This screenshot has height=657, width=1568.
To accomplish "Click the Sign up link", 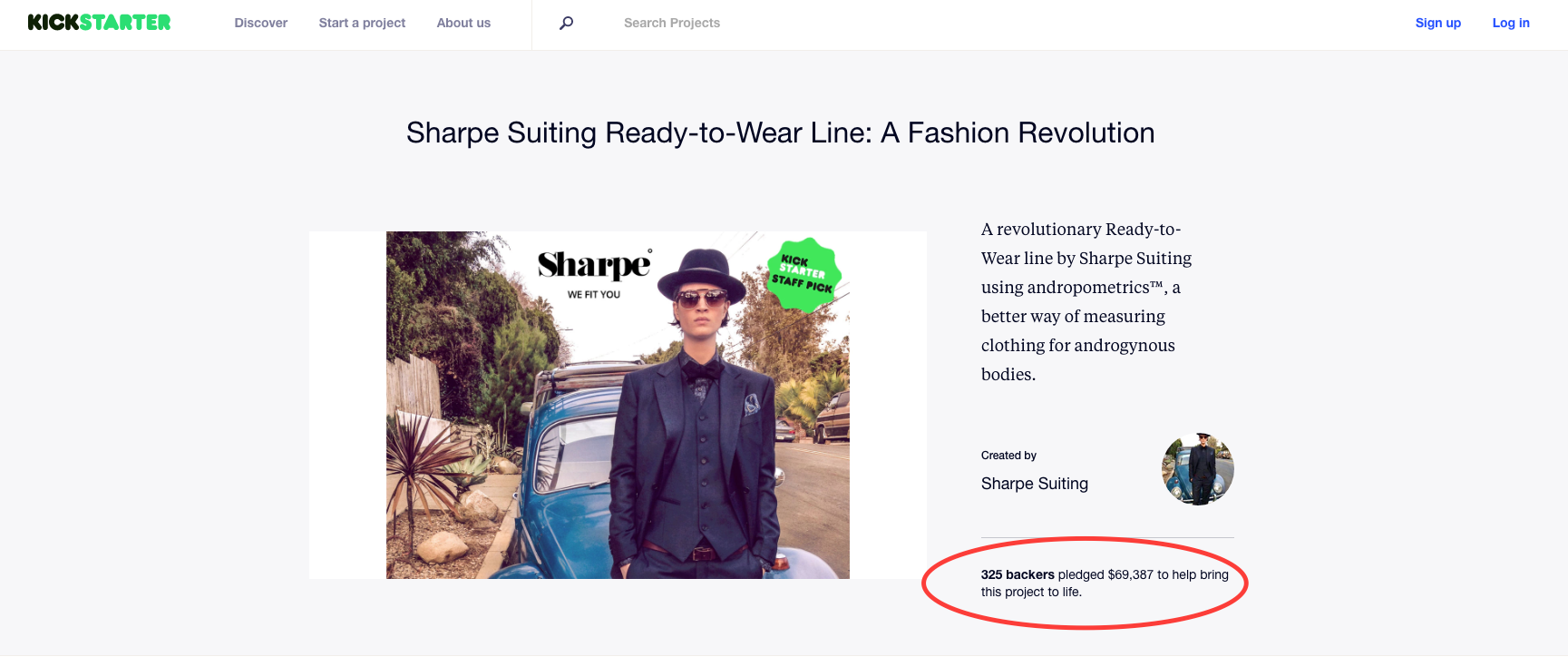I will tap(1438, 23).
